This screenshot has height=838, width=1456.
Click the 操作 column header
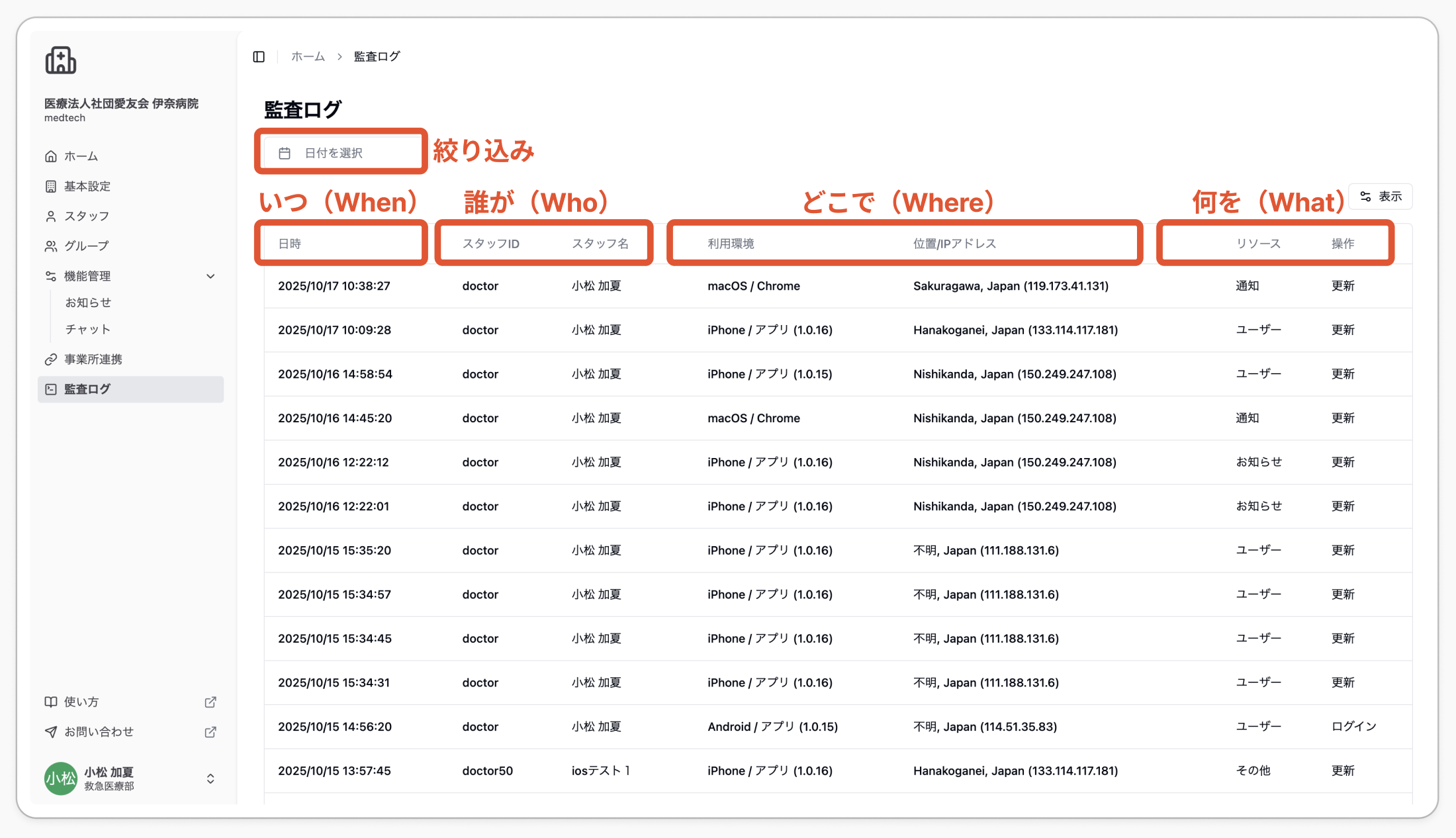coord(1343,244)
